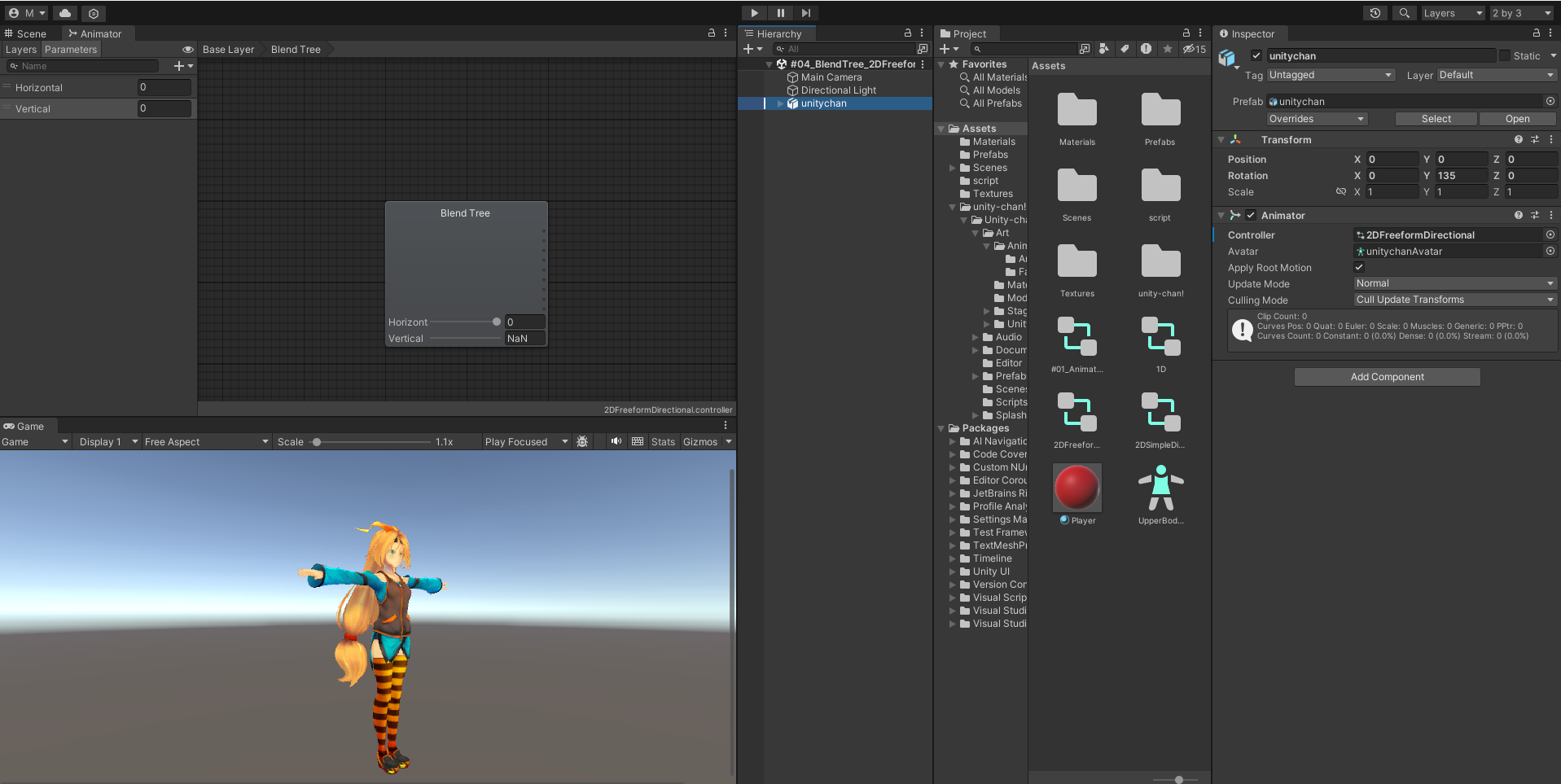Click Search by Type icon in Project
This screenshot has width=1561, height=784.
[1104, 49]
